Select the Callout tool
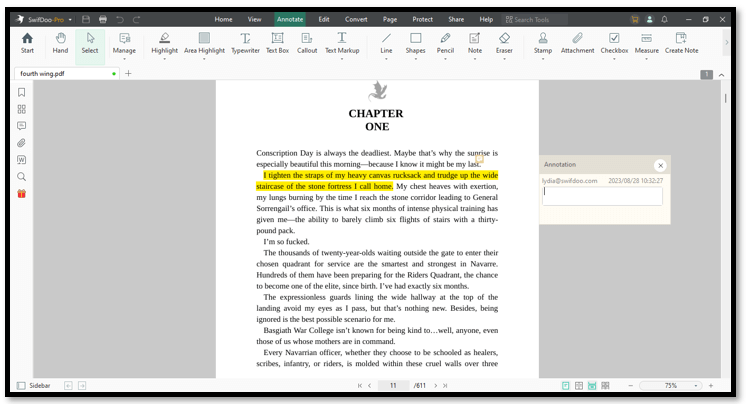The image size is (746, 404). [307, 42]
